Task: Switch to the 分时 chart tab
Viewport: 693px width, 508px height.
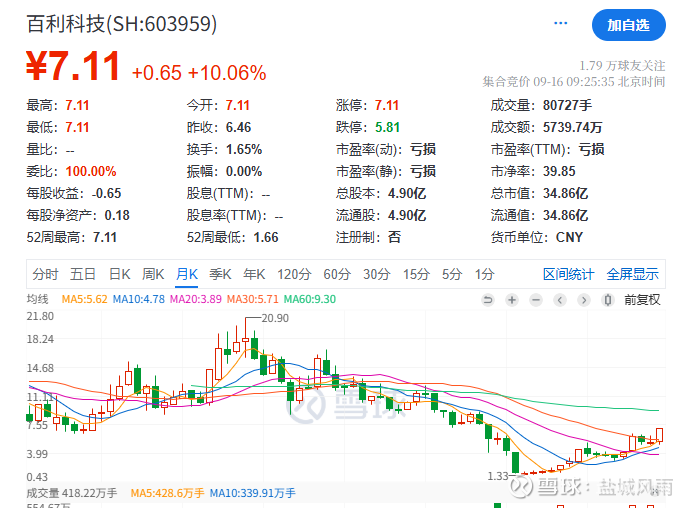Action: [x=45, y=274]
